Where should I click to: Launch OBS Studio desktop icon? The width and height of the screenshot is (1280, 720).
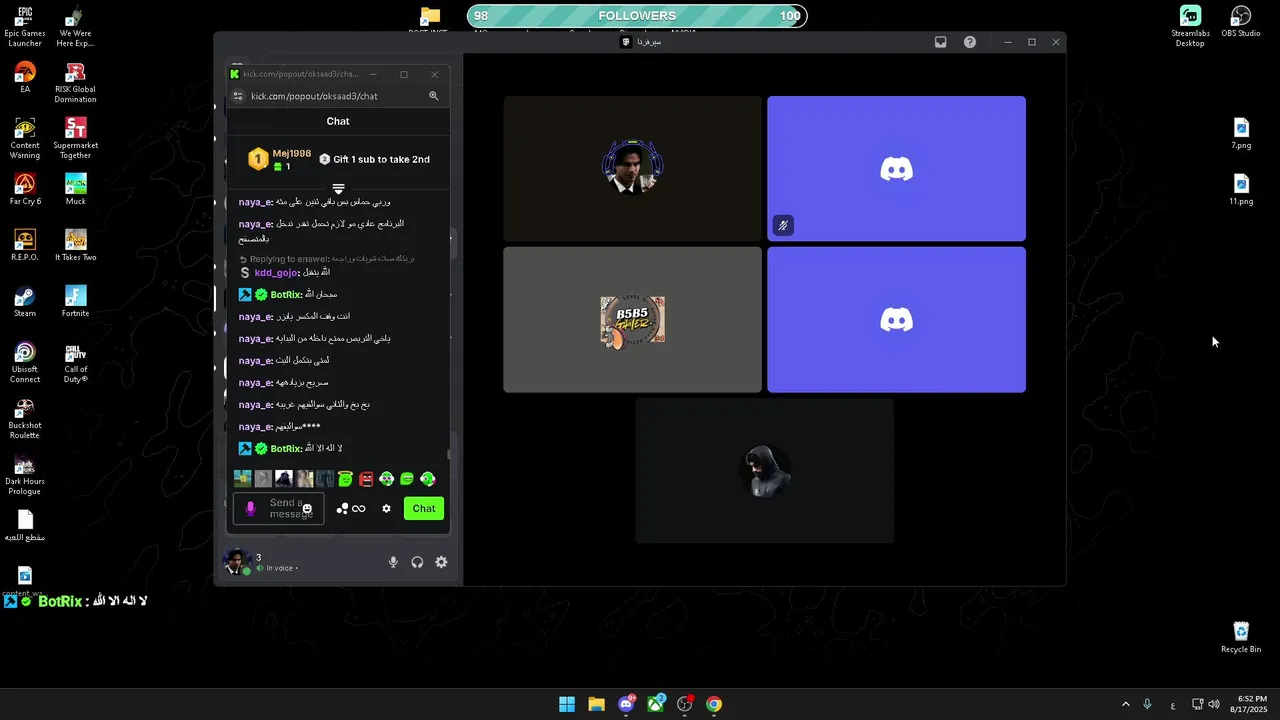[1241, 22]
